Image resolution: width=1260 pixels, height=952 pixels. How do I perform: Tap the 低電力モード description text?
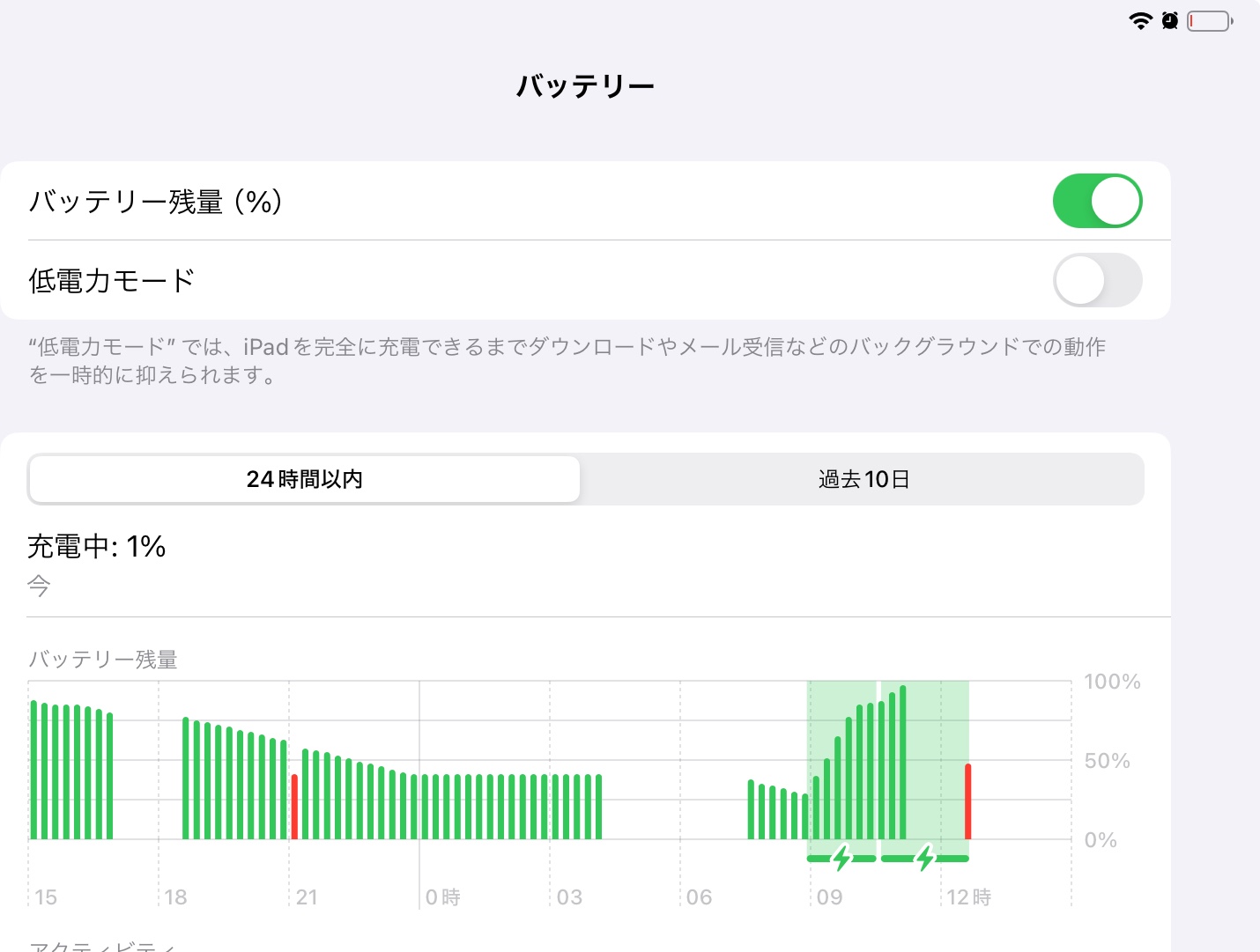pos(567,360)
